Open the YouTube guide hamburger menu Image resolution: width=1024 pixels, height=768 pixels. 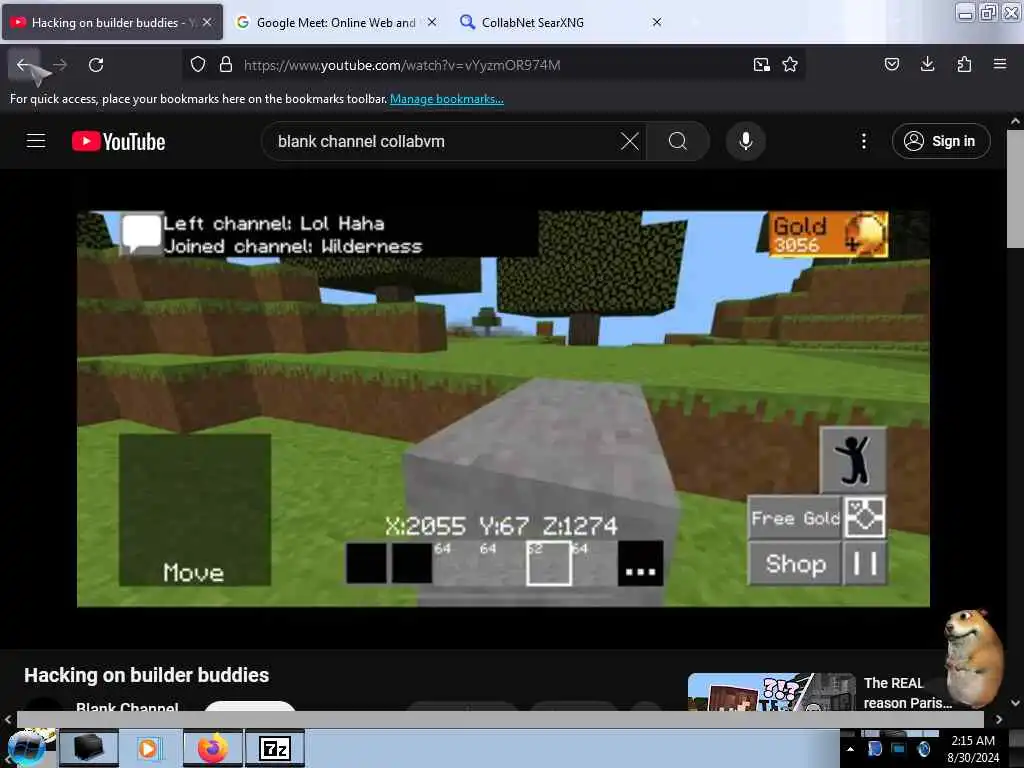[36, 141]
